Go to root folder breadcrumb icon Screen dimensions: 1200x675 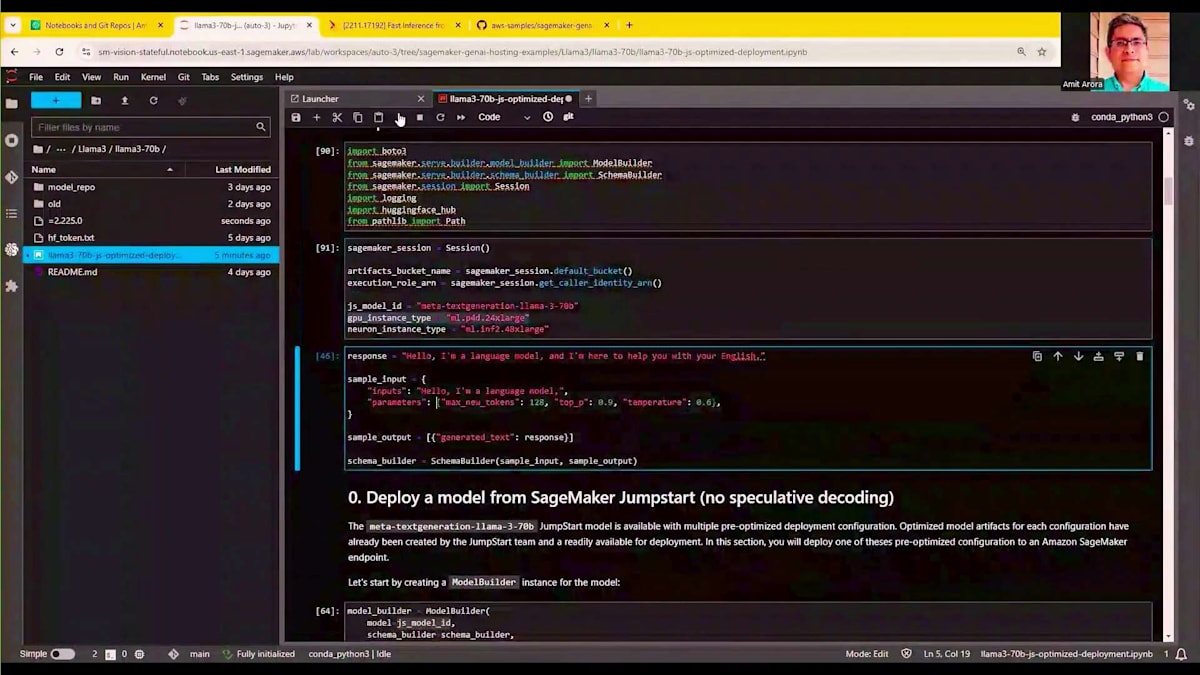click(x=38, y=149)
